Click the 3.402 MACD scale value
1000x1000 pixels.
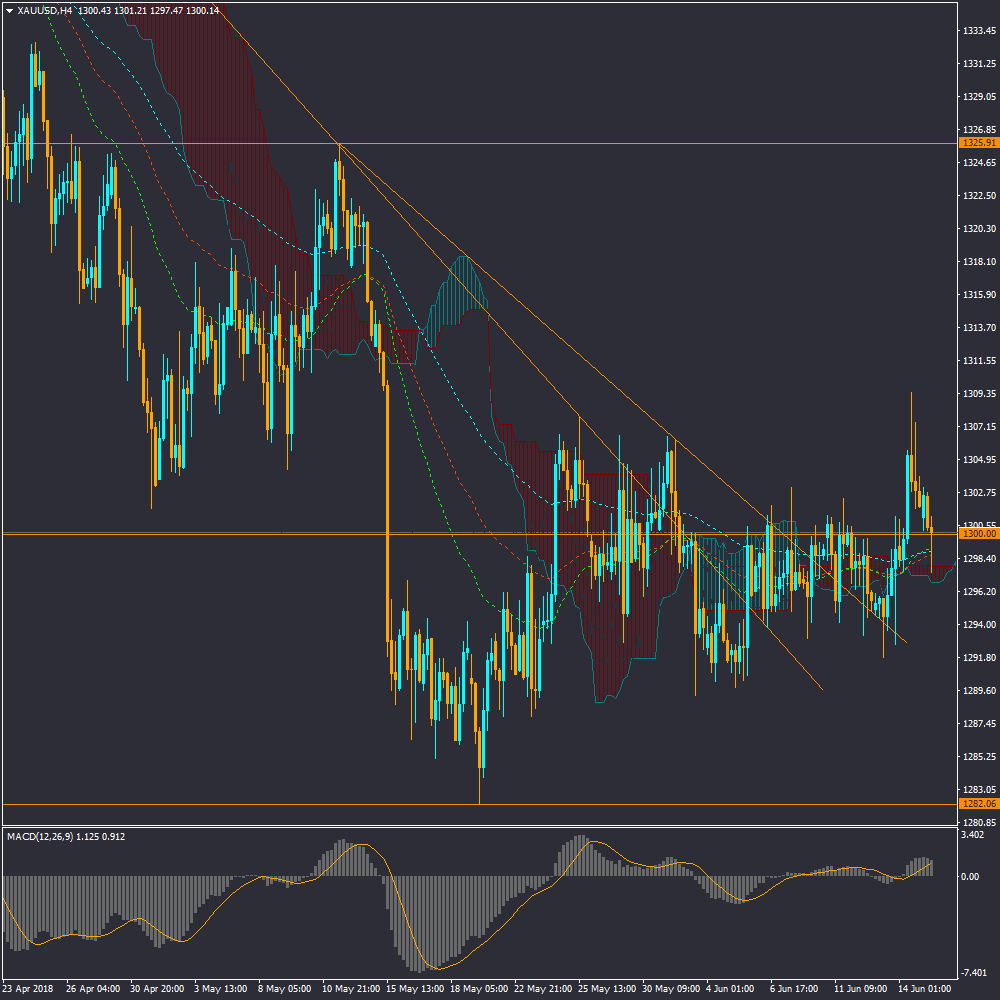973,834
